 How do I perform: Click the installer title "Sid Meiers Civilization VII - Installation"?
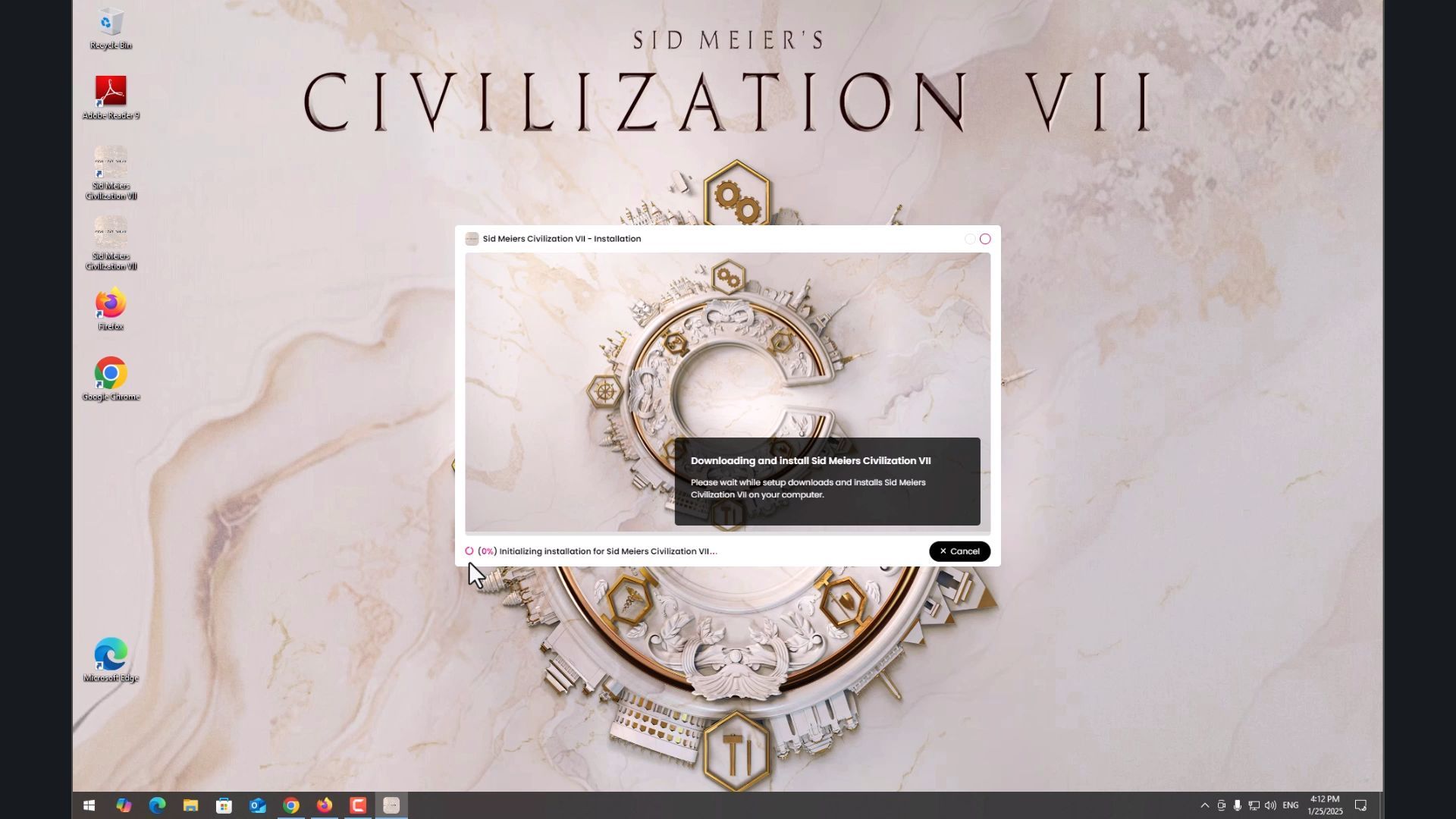[562, 239]
